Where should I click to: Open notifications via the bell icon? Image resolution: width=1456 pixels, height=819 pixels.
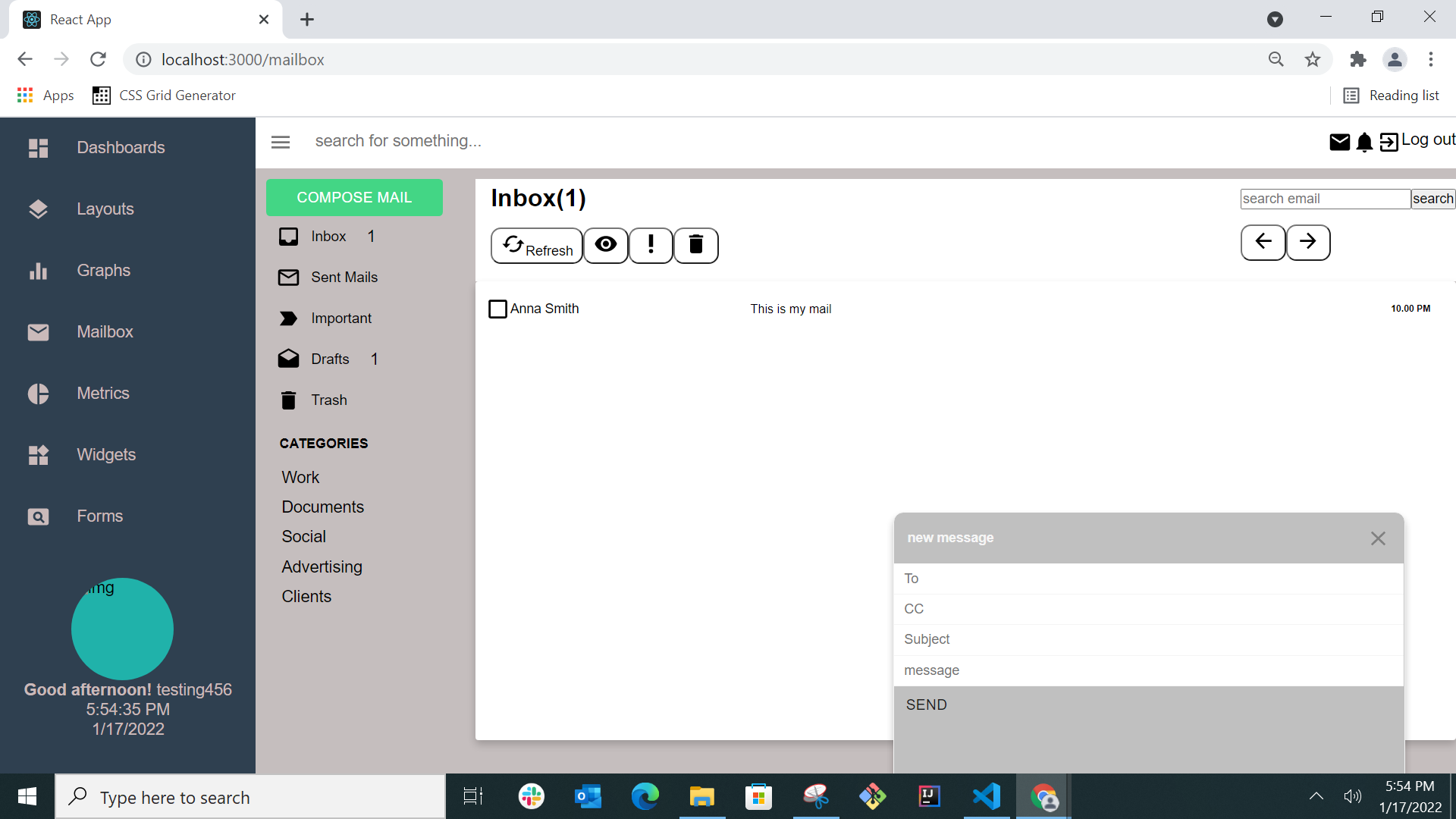tap(1364, 143)
